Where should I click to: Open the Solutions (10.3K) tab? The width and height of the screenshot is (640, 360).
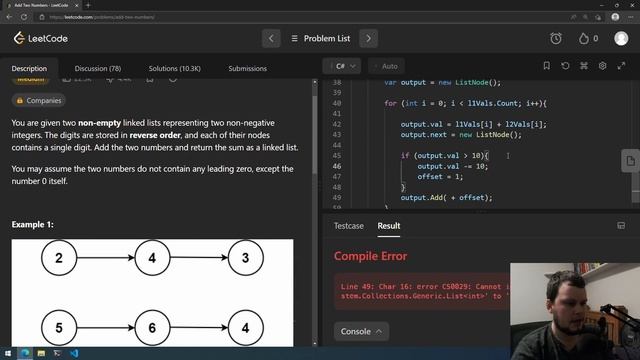coord(175,69)
